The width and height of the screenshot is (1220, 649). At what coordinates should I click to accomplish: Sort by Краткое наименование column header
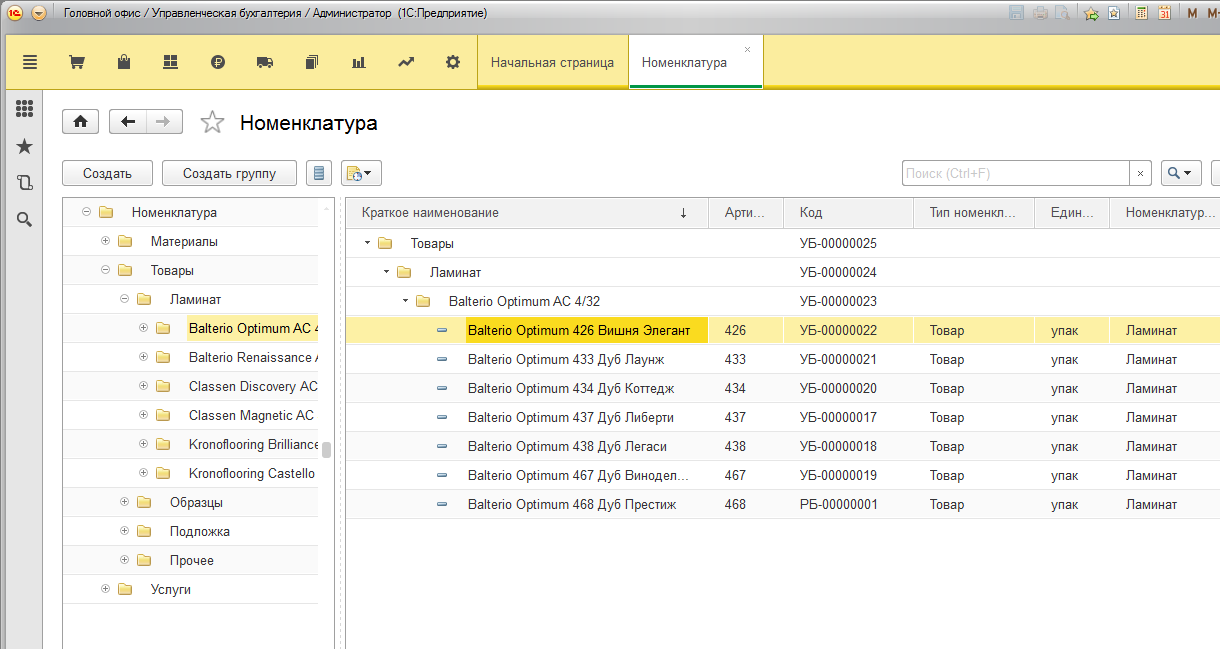pyautogui.click(x=526, y=213)
